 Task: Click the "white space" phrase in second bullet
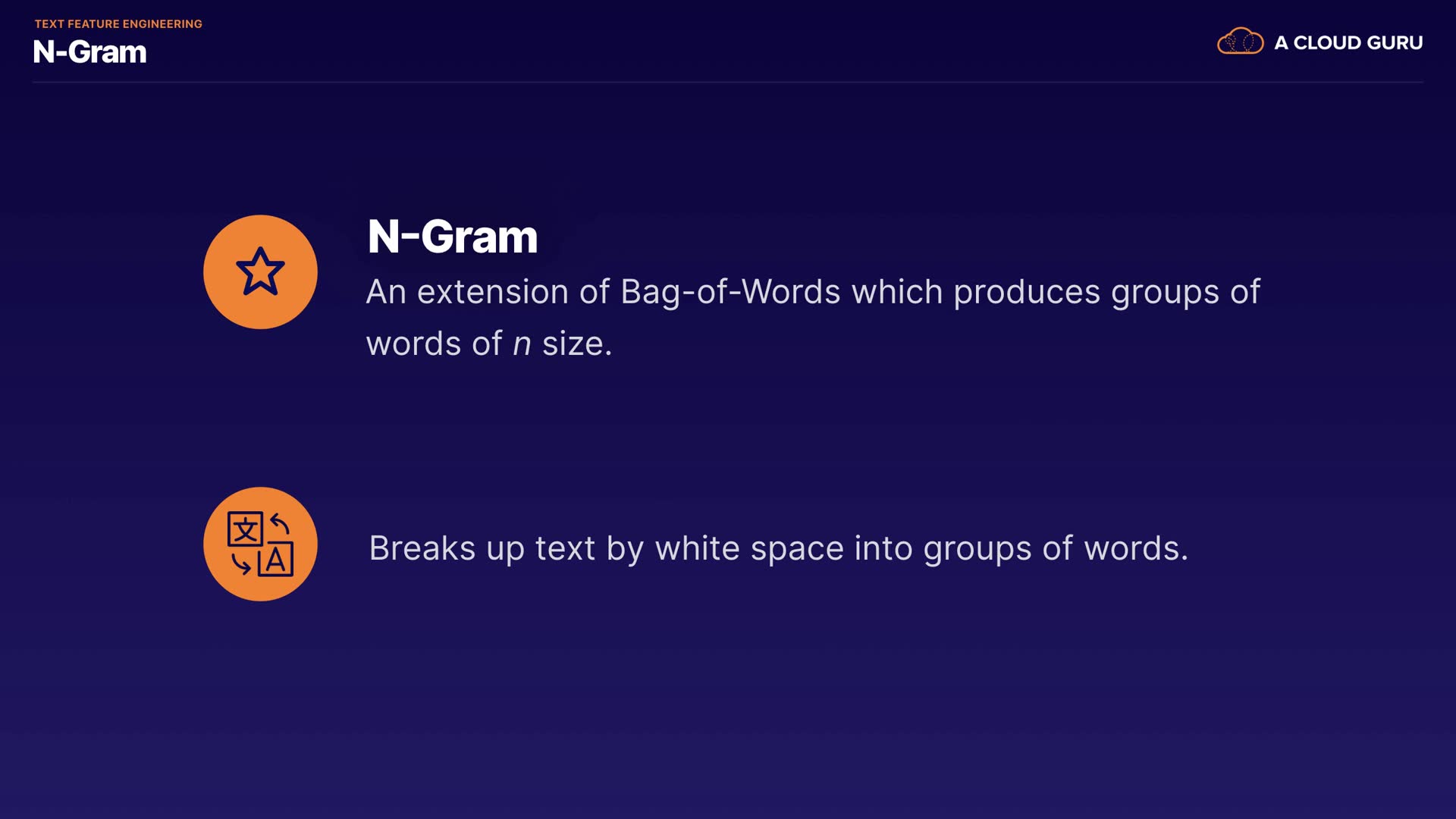coord(749,548)
